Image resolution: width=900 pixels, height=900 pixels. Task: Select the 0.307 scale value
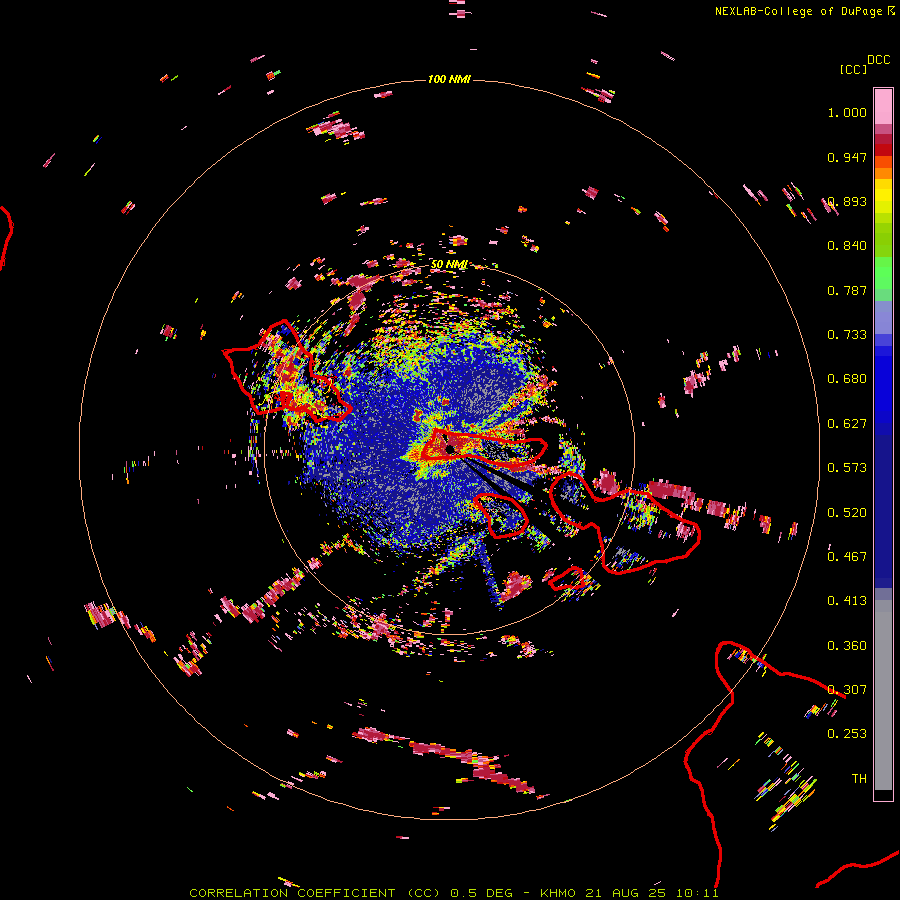click(x=847, y=690)
